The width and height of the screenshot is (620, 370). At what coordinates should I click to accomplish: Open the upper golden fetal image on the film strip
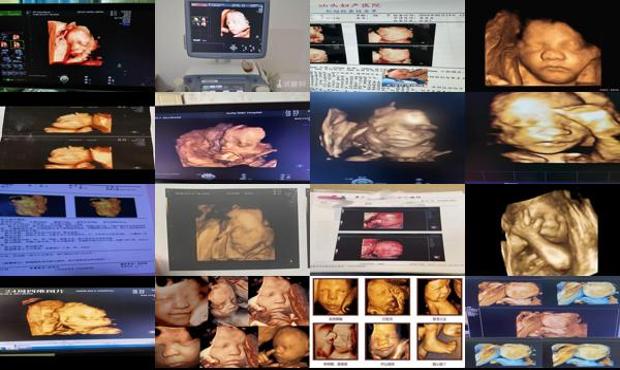click(x=78, y=123)
